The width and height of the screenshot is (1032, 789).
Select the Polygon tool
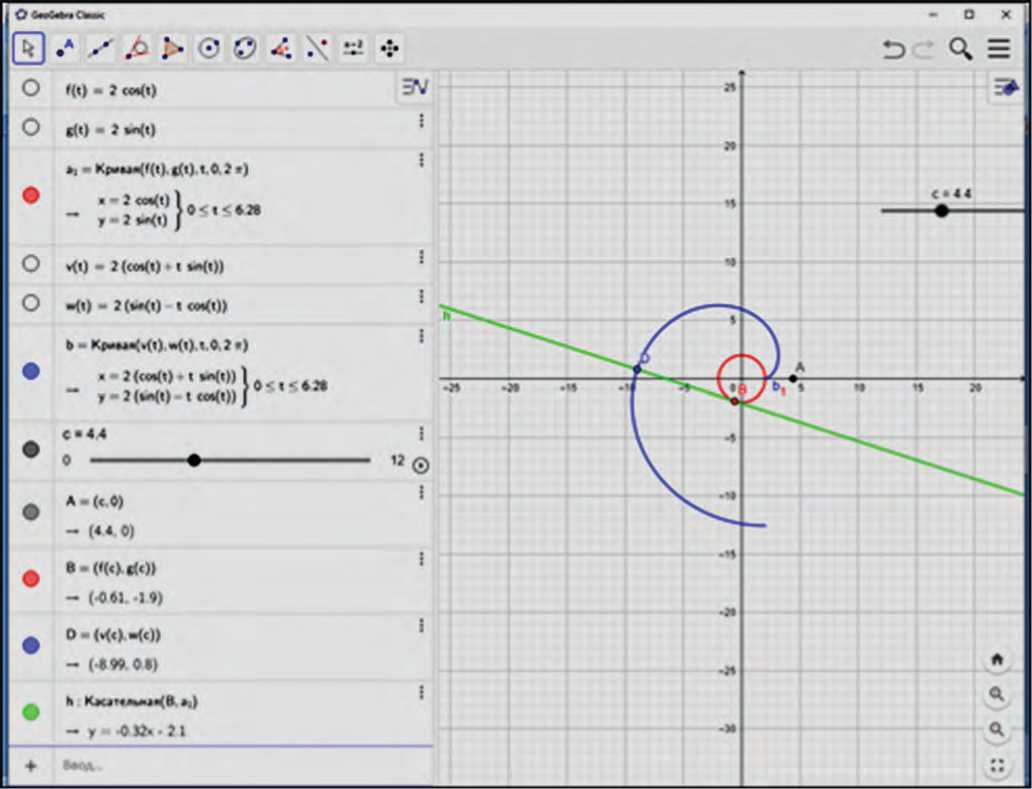pyautogui.click(x=172, y=48)
